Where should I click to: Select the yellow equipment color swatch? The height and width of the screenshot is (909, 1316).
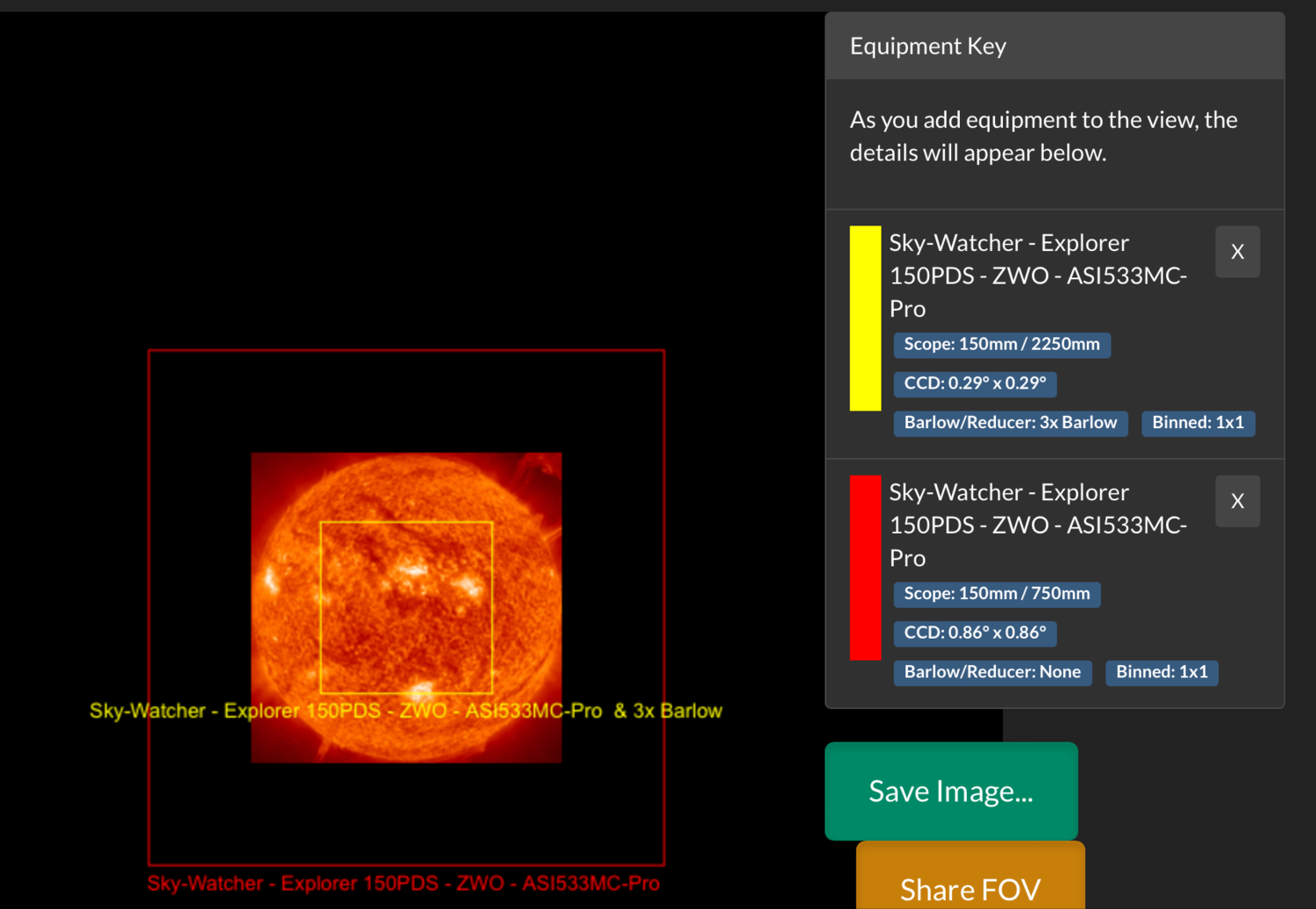tap(865, 319)
